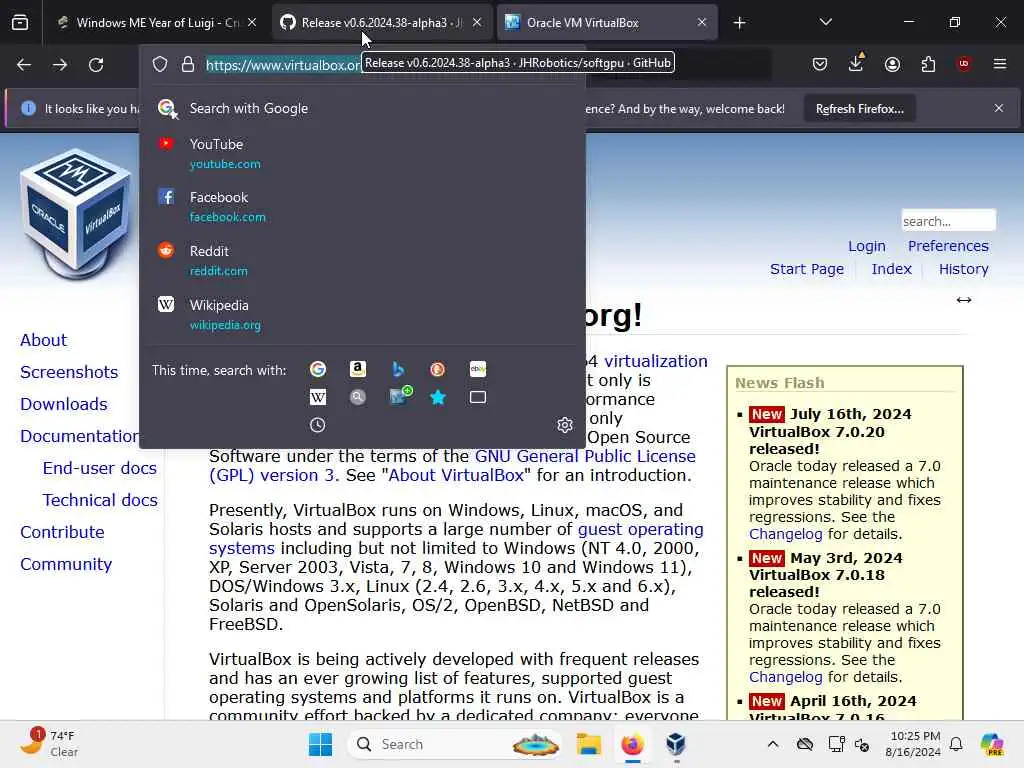Search this time with DuckDuckGo icon

coord(438,370)
